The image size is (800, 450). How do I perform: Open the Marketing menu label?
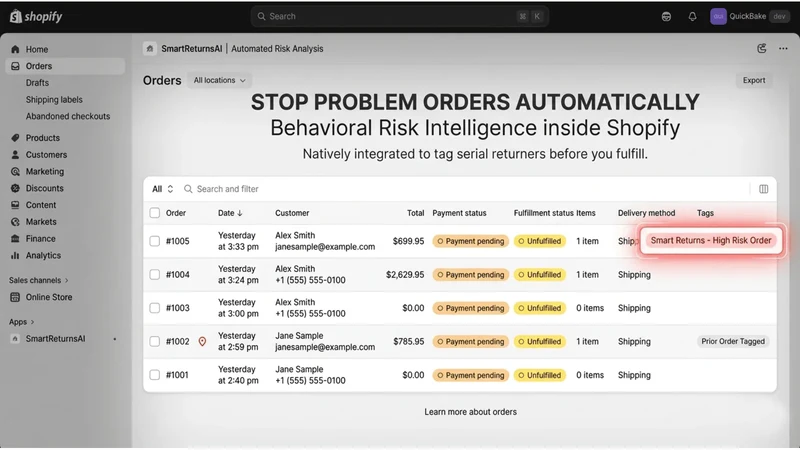coord(45,171)
